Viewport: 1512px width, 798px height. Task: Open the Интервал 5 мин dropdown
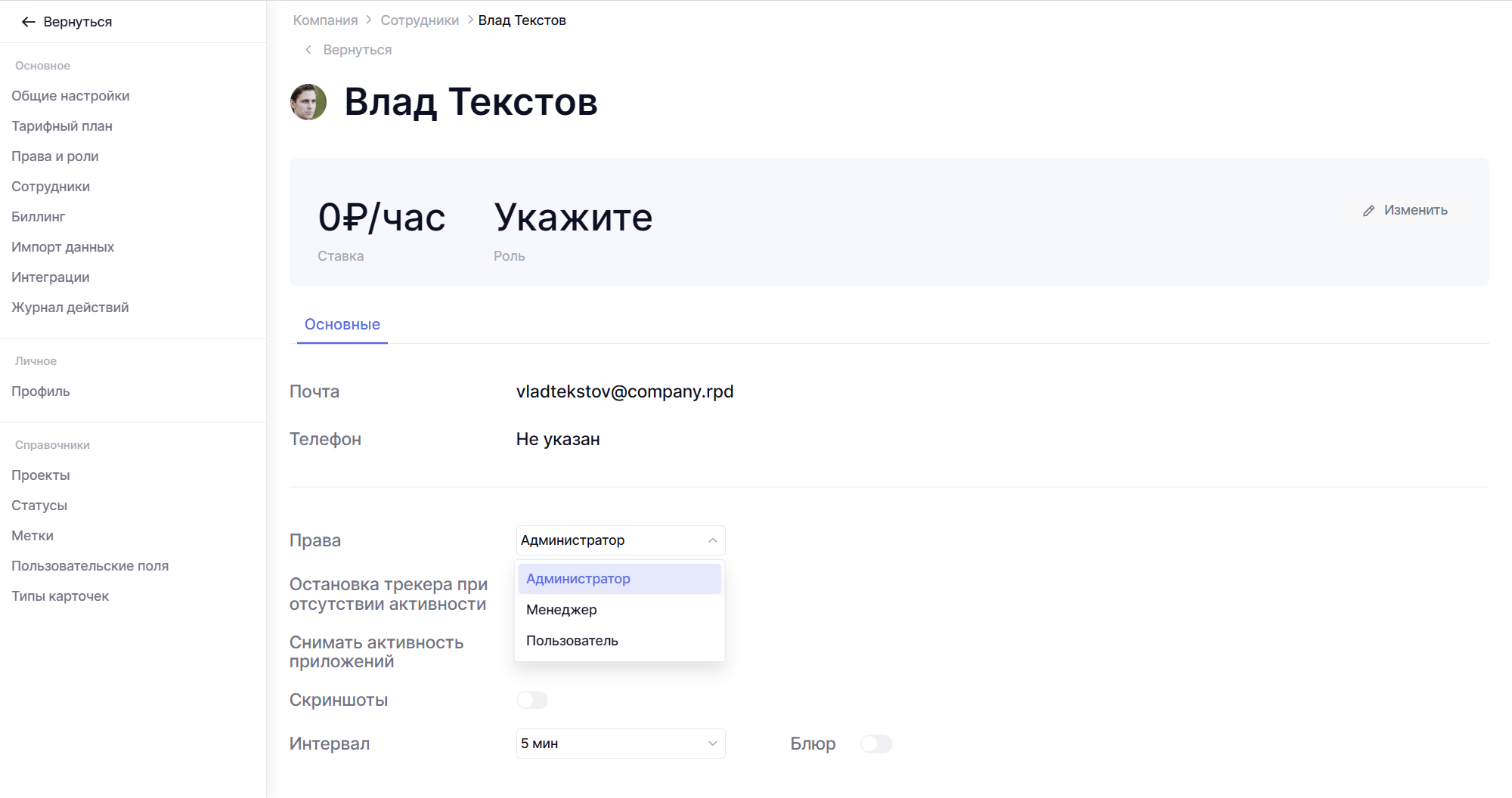coord(620,744)
